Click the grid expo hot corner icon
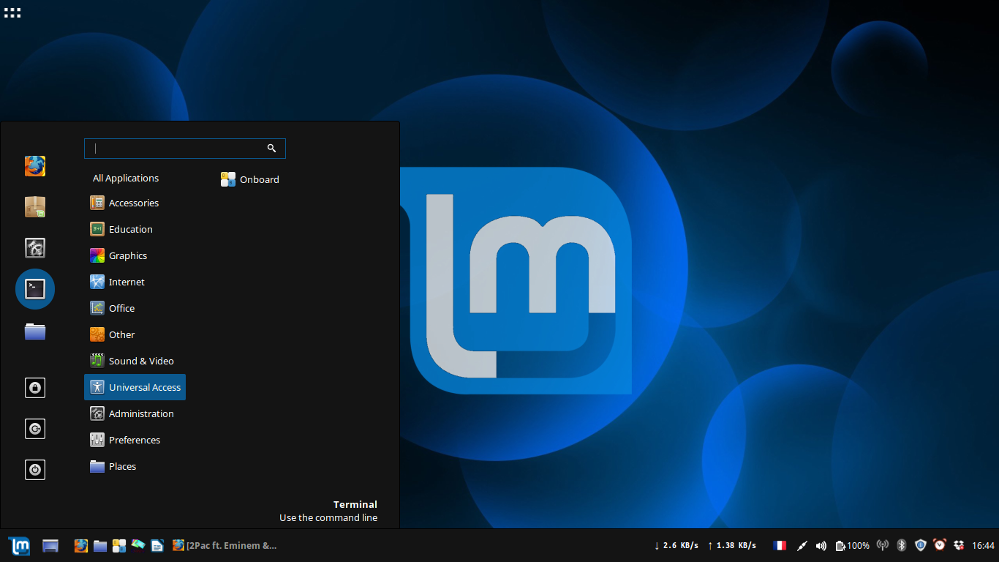The height and width of the screenshot is (562, 999). pyautogui.click(x=12, y=13)
